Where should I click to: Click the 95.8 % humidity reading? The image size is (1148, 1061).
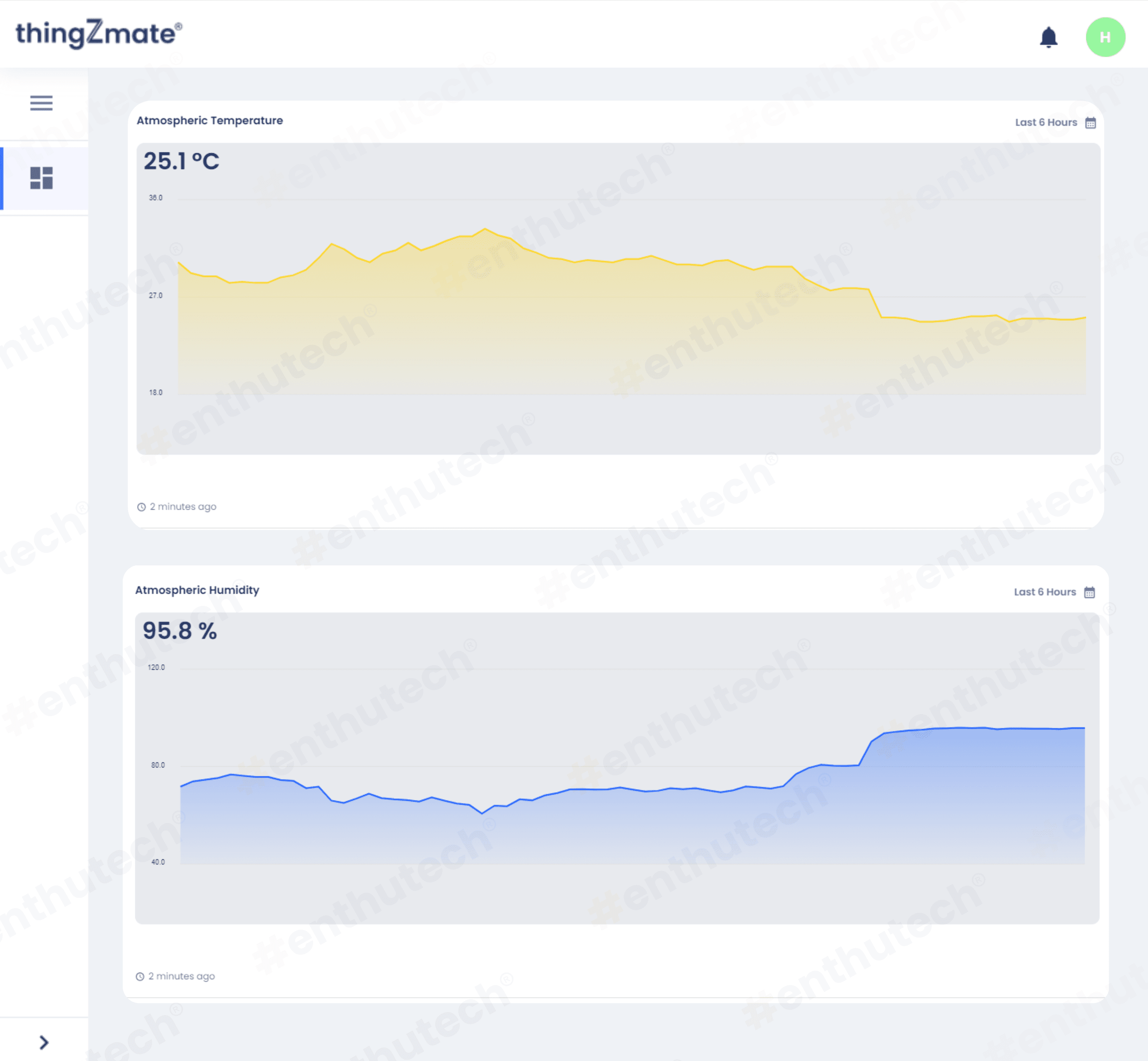click(180, 631)
